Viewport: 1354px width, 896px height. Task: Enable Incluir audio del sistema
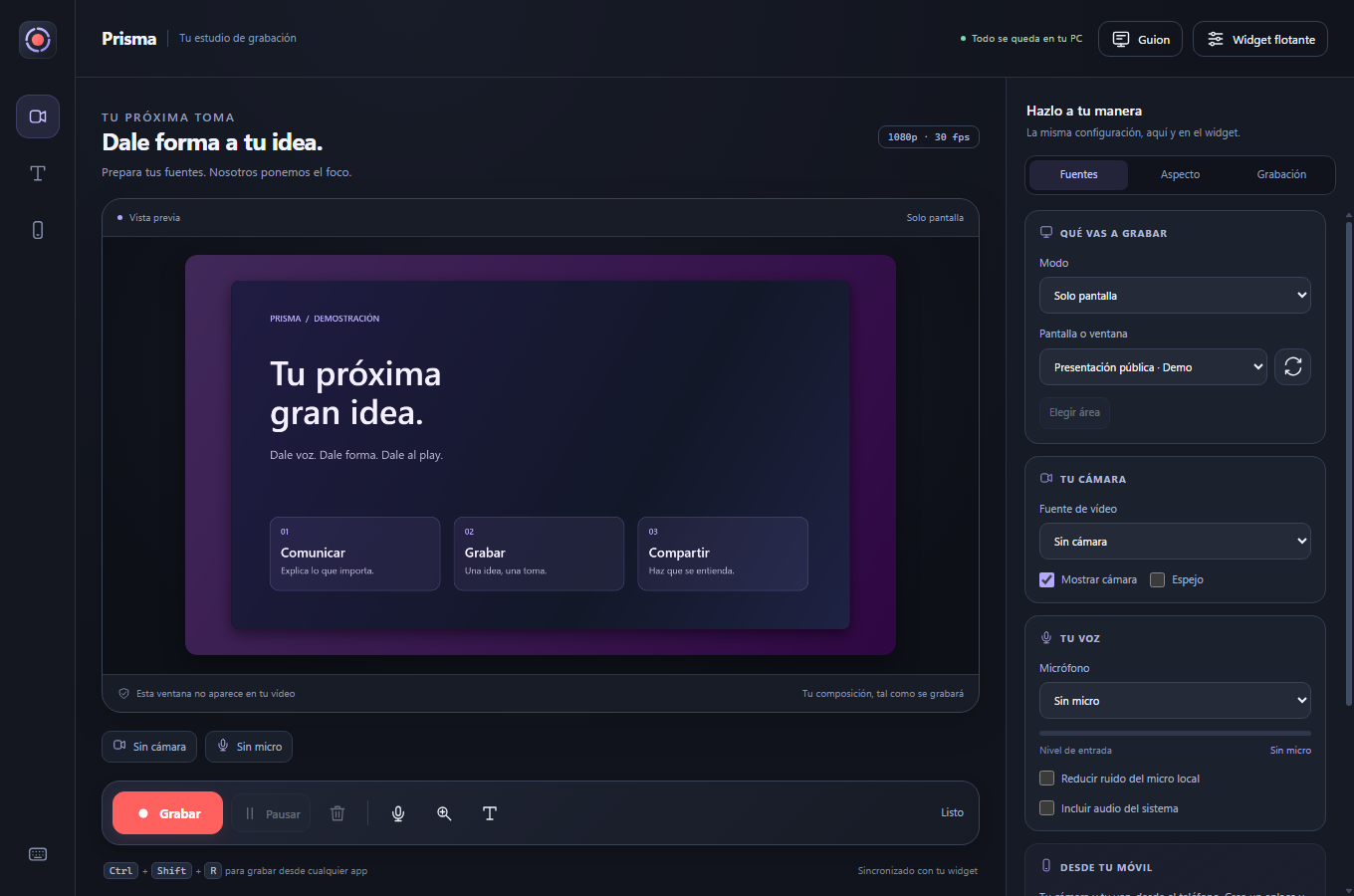[1046, 808]
